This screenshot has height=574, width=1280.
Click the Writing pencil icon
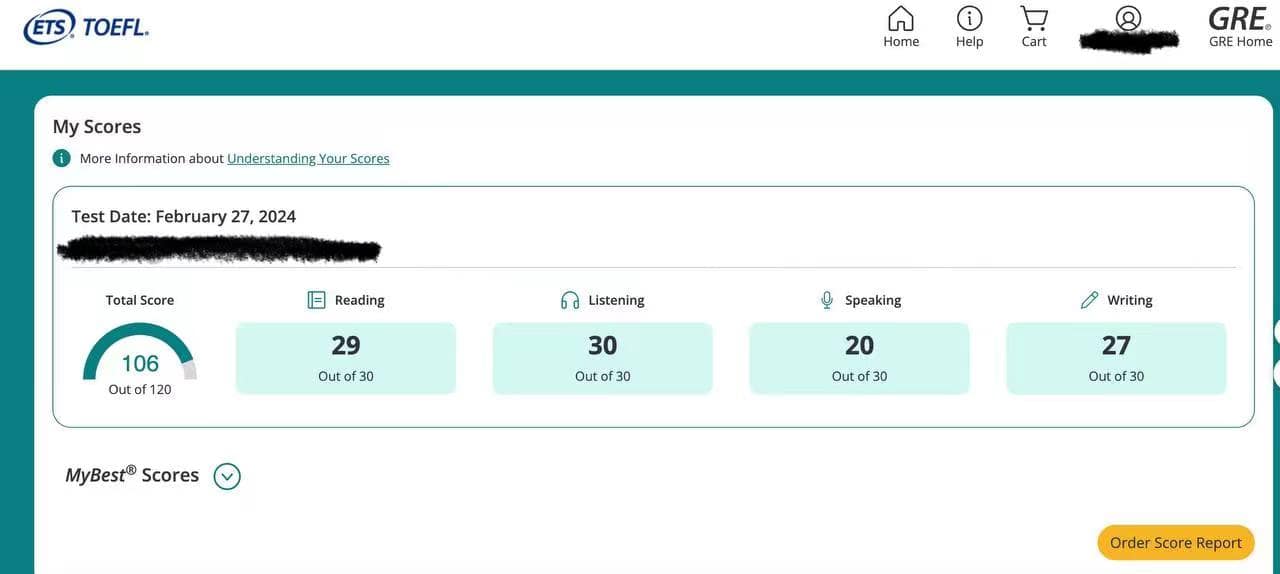tap(1090, 300)
